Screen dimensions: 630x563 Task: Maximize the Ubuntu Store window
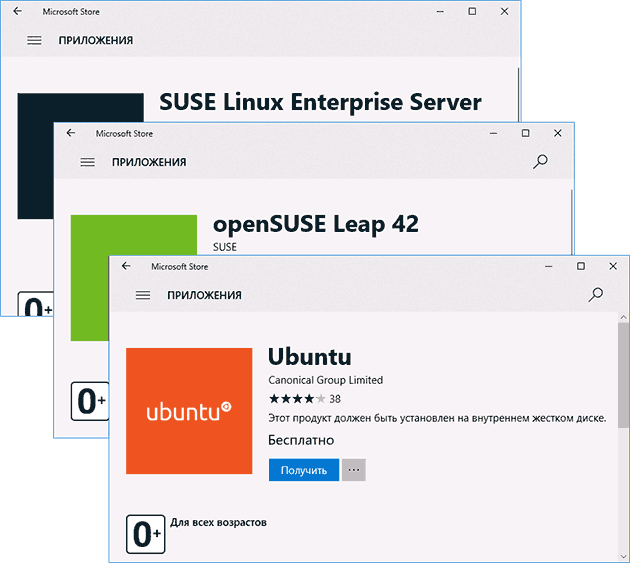pyautogui.click(x=581, y=266)
